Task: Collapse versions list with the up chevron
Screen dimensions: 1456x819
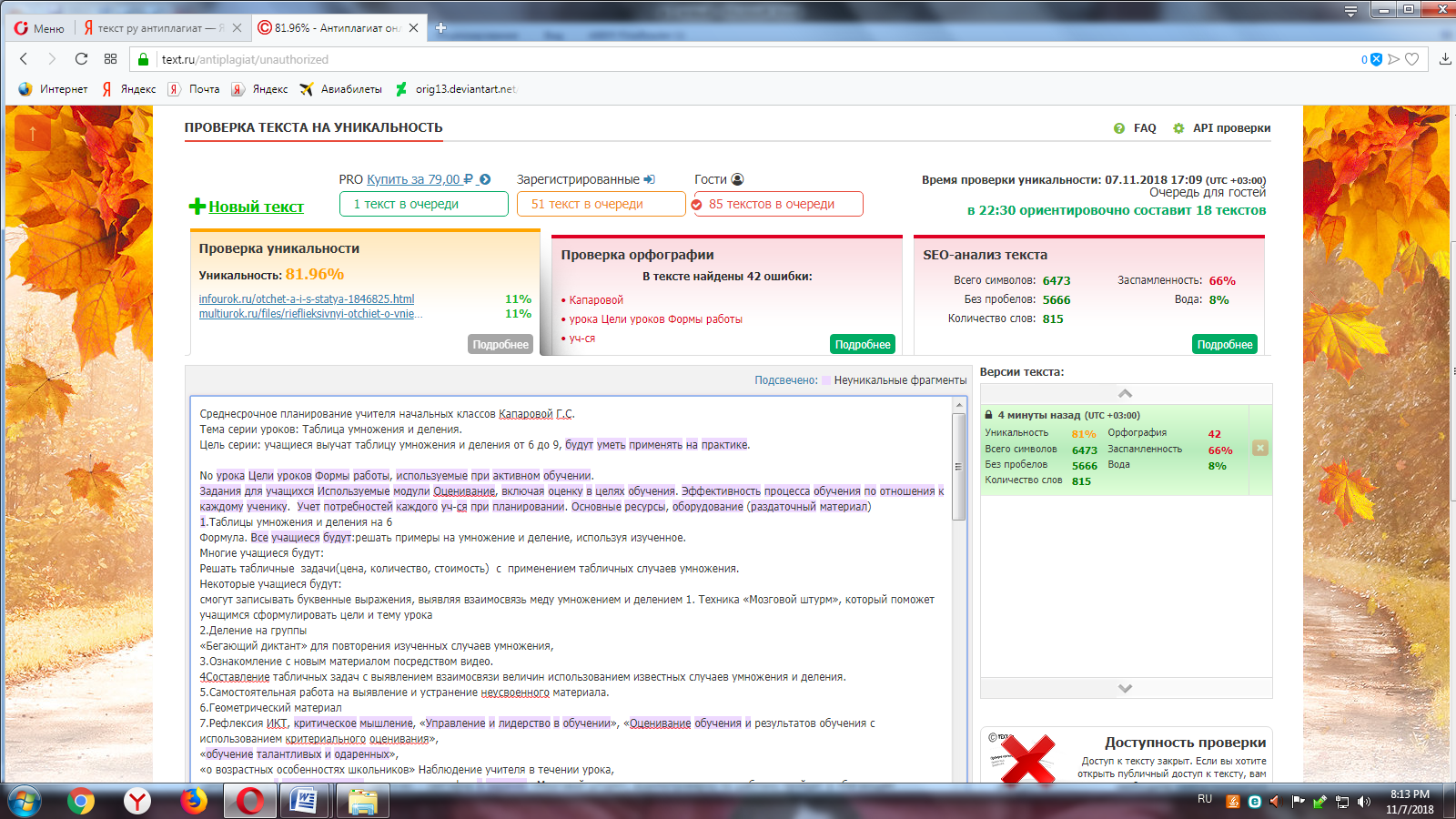Action: click(1126, 393)
